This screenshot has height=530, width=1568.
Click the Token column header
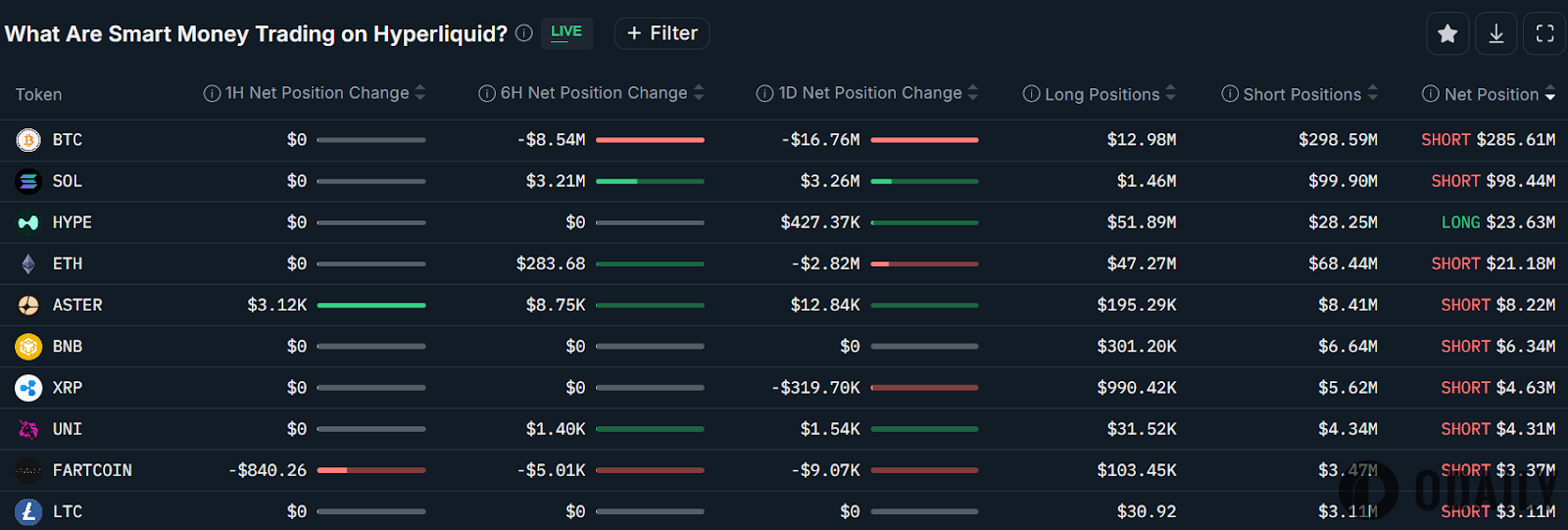[x=38, y=95]
